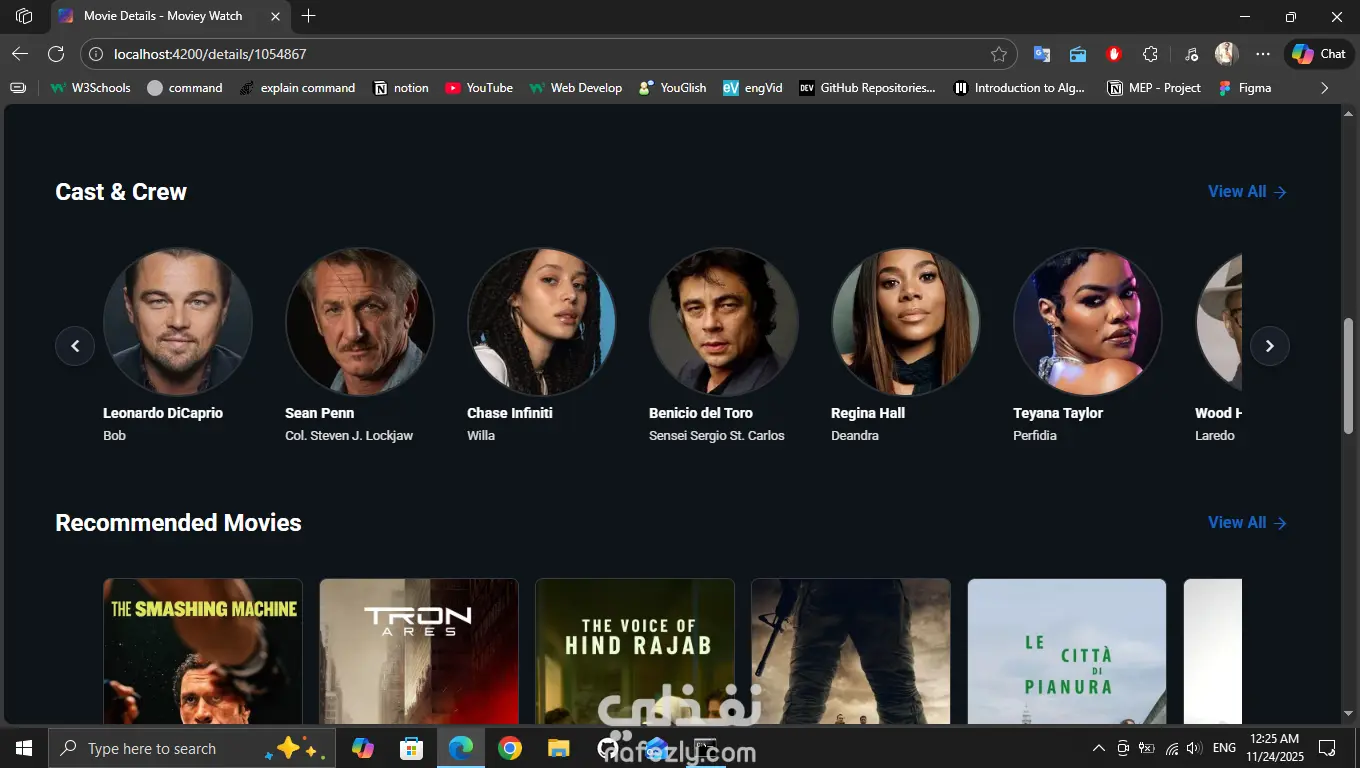
Task: Open Microsoft Store from the taskbar
Action: click(x=411, y=748)
